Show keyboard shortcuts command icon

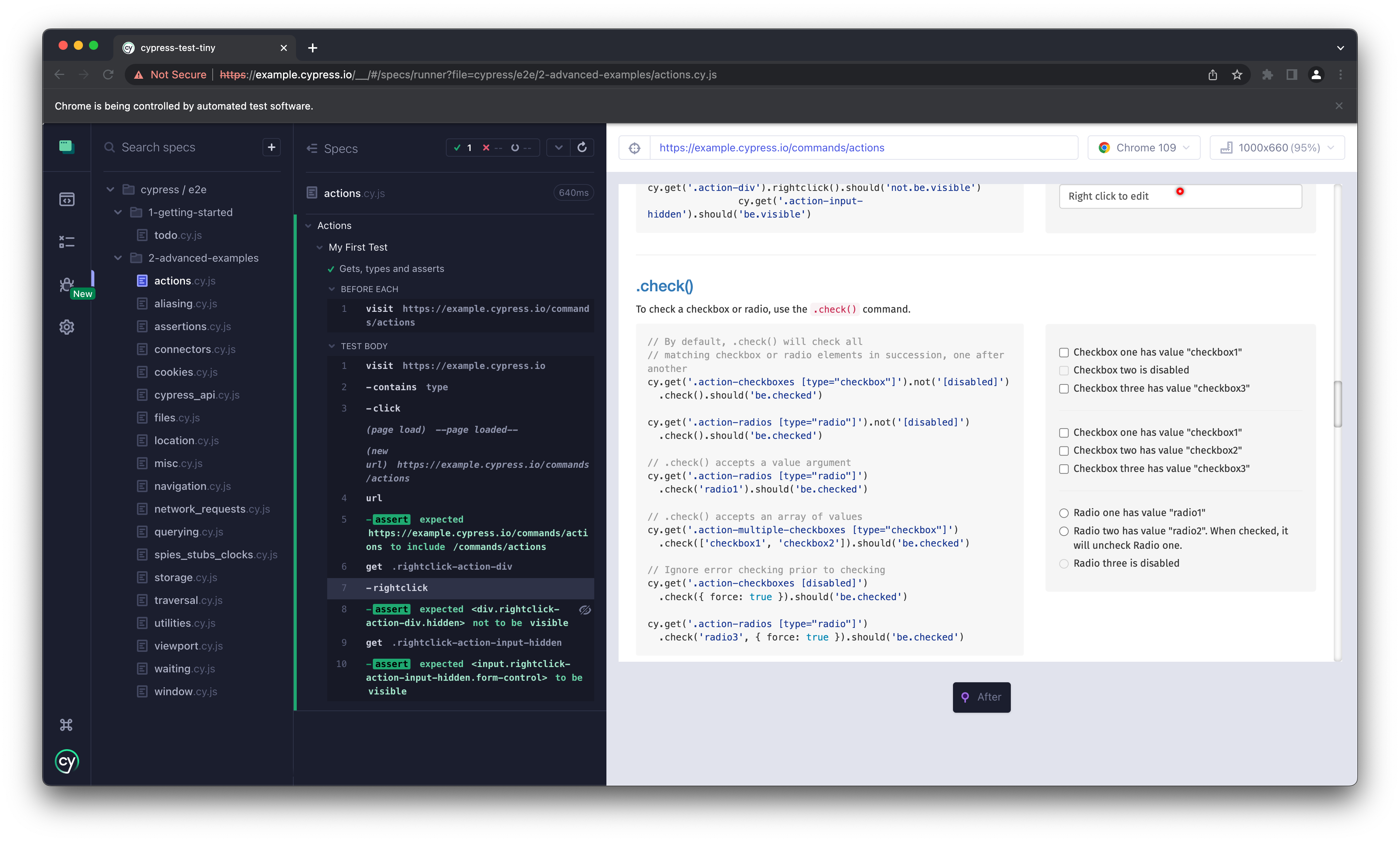pyautogui.click(x=67, y=724)
